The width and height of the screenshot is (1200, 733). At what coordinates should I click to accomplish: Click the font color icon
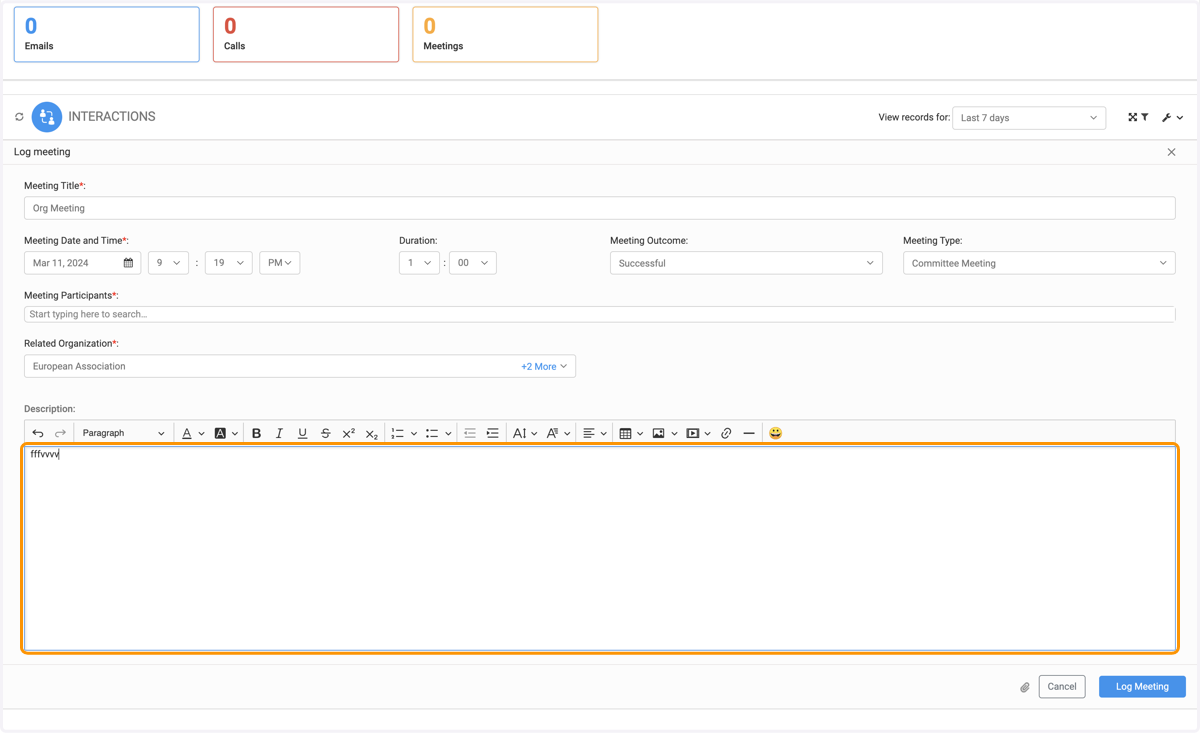[187, 433]
